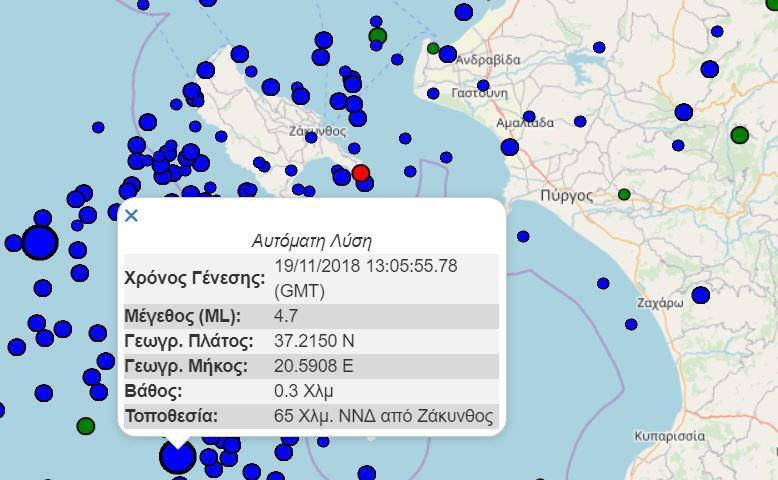Click the magnitude value 4.7 in popup
This screenshot has width=778, height=480.
(286, 316)
